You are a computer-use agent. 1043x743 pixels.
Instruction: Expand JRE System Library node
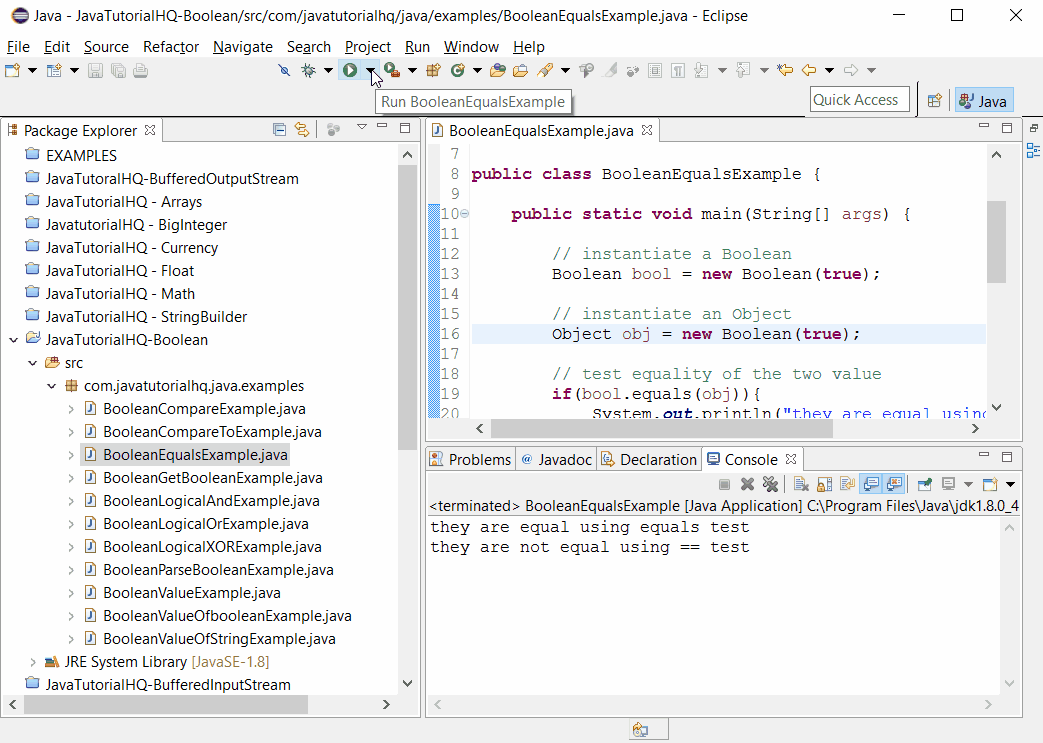(x=32, y=662)
